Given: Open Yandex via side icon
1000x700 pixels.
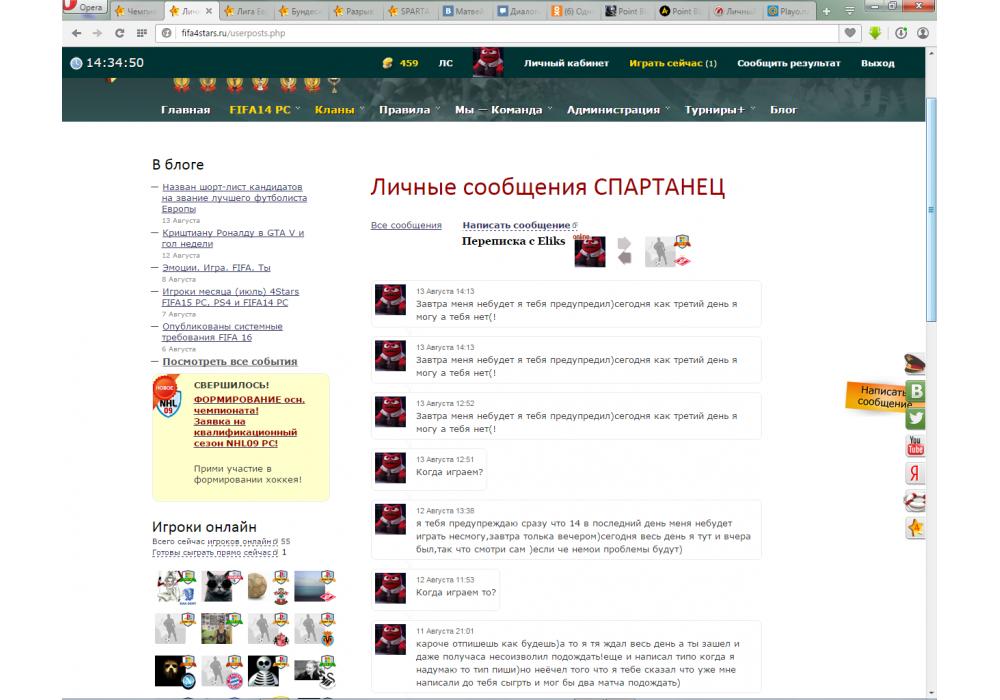Looking at the screenshot, I should coord(915,473).
